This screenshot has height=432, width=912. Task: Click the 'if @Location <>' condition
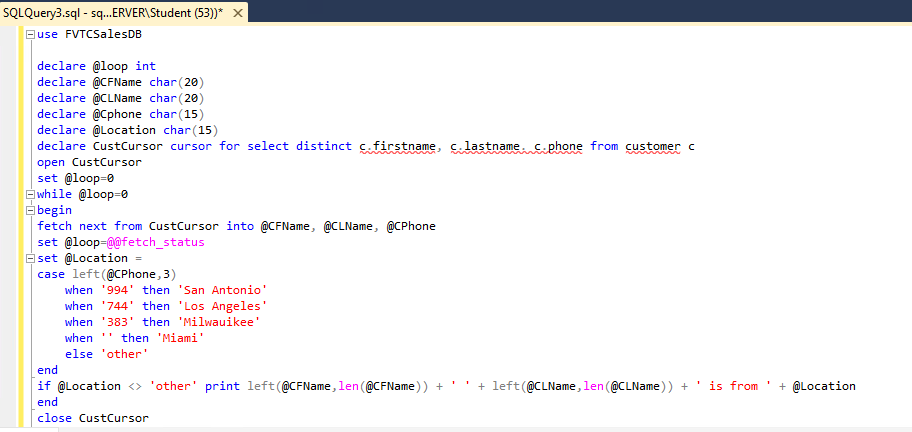(90, 386)
